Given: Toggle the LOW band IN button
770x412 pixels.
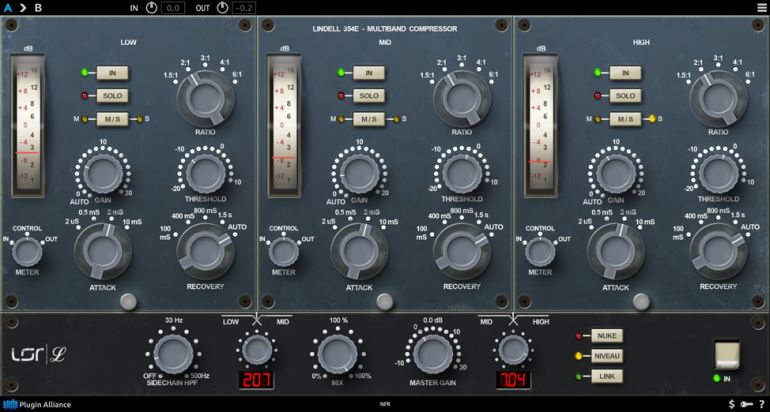Looking at the screenshot, I should 112,72.
